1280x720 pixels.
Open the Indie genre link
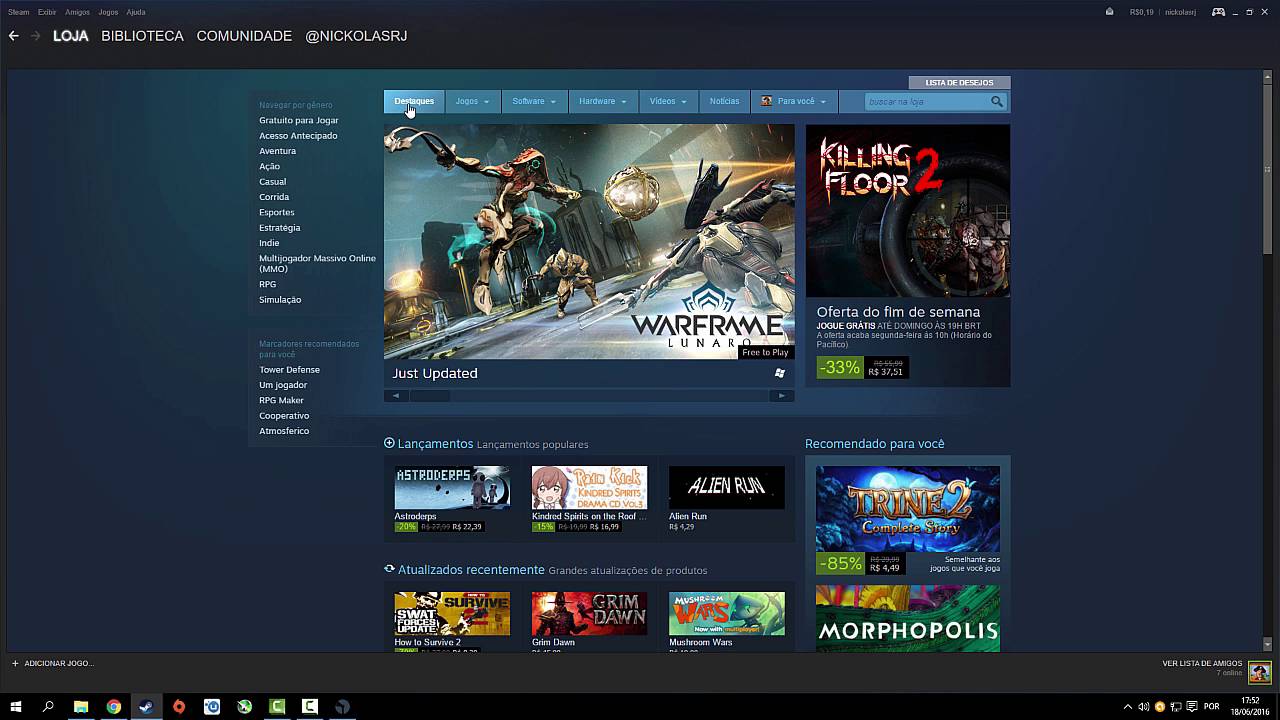tap(269, 243)
